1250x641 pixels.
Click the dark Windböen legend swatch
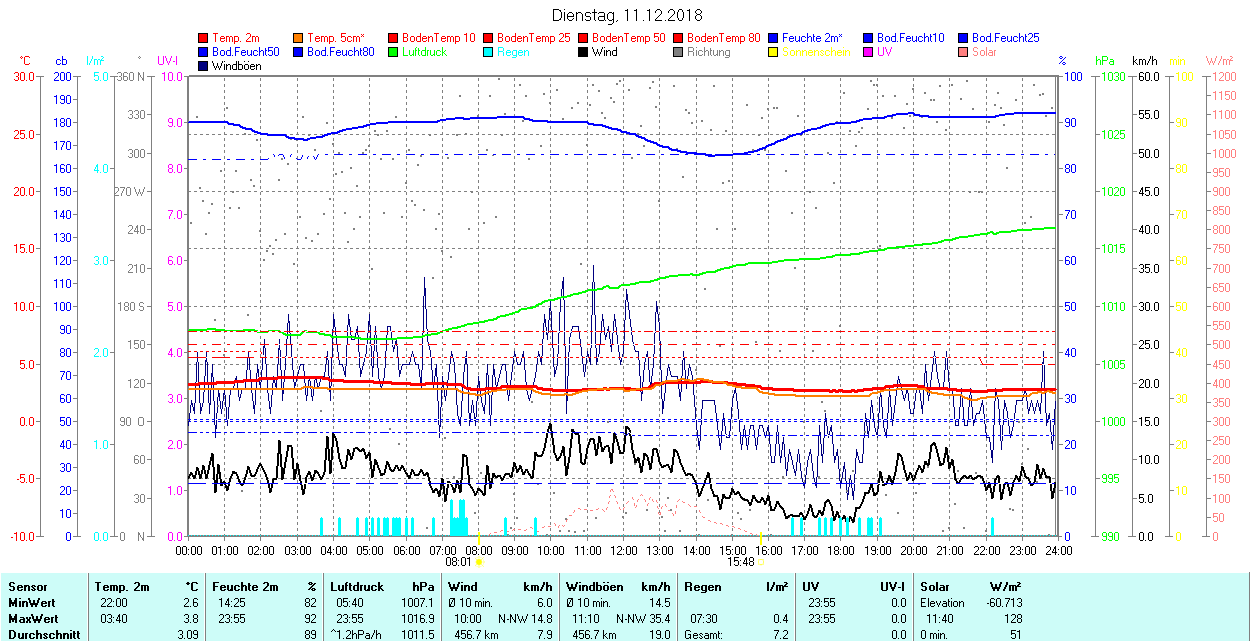point(205,66)
